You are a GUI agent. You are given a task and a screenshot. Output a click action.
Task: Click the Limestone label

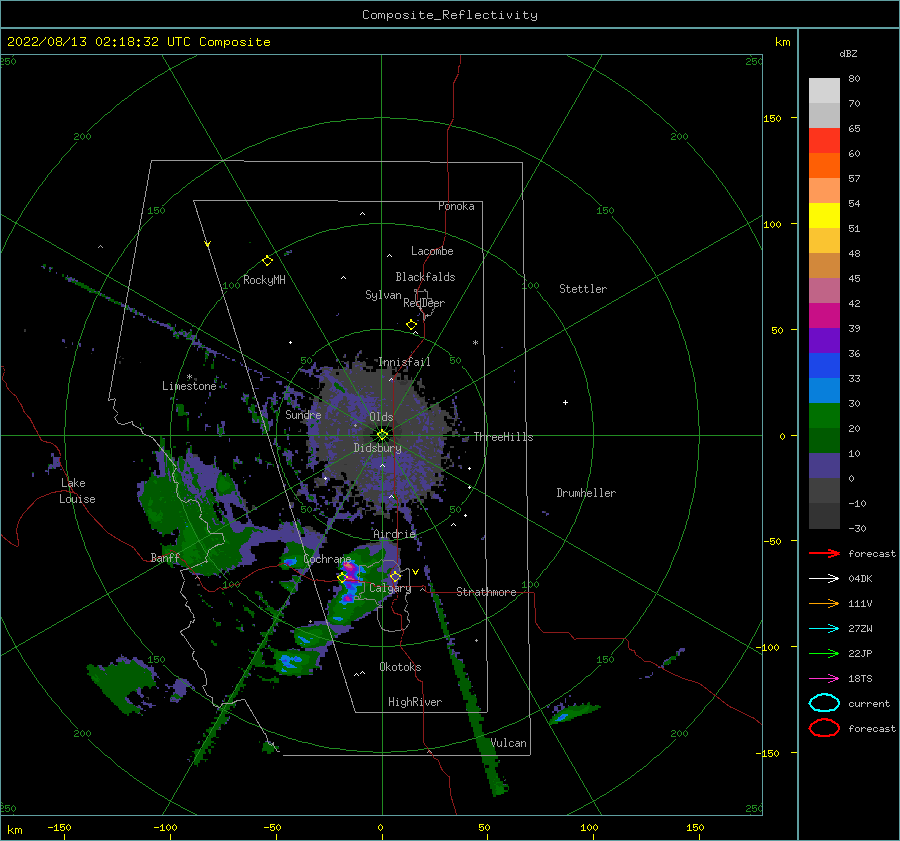189,386
